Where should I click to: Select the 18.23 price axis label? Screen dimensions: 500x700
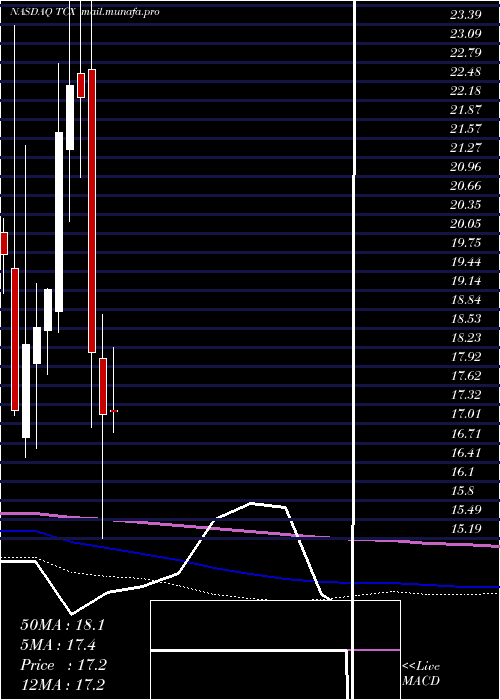(x=466, y=338)
